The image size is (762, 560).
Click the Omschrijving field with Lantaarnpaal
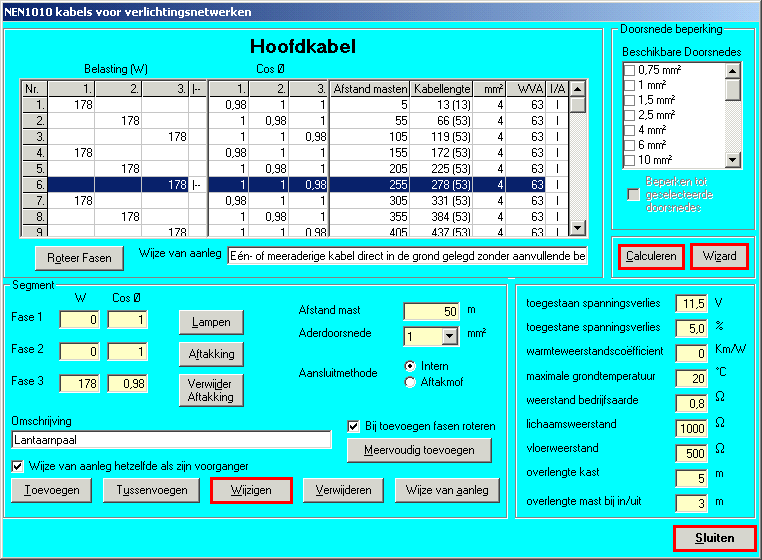click(x=171, y=440)
